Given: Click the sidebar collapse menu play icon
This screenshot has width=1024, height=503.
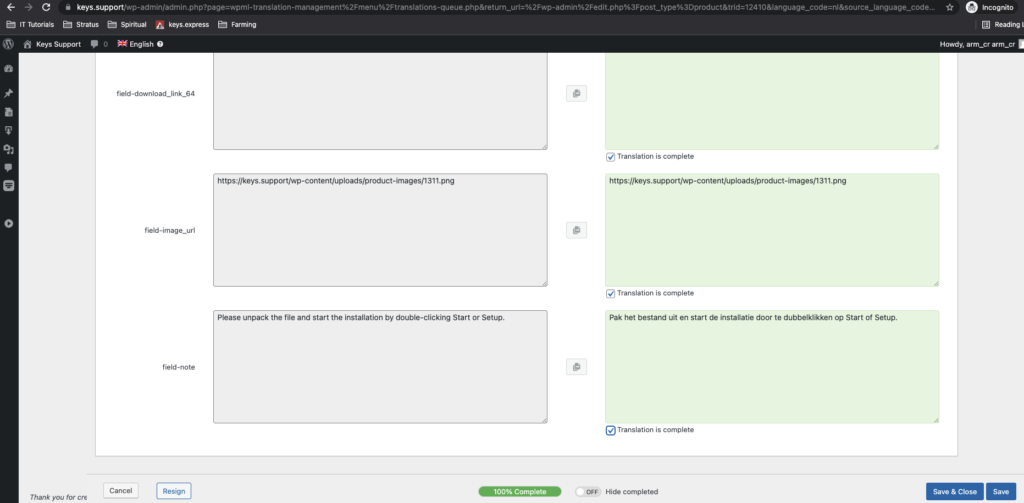Looking at the screenshot, I should tap(9, 223).
